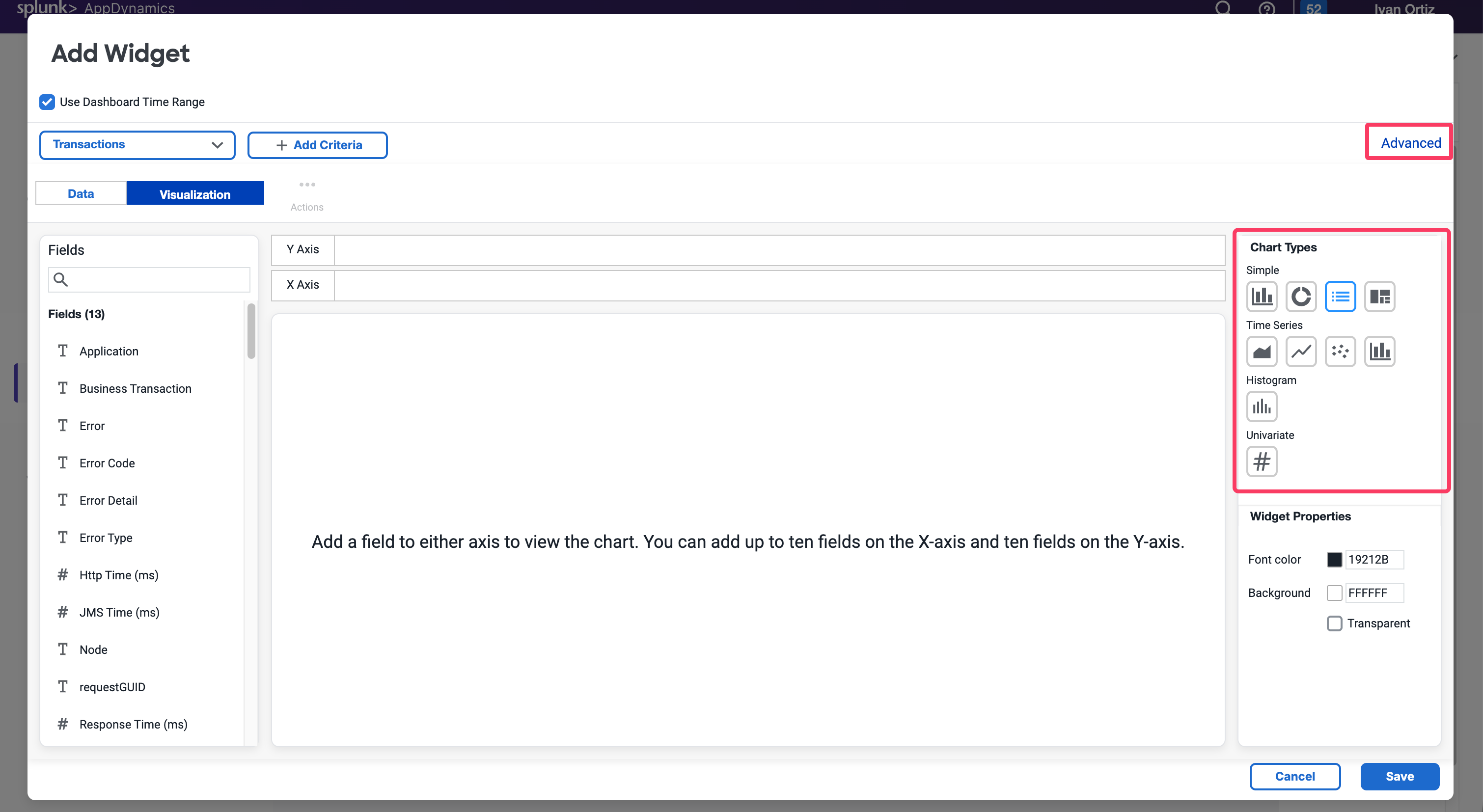This screenshot has width=1483, height=812.
Task: Save the widget
Action: tap(1400, 776)
